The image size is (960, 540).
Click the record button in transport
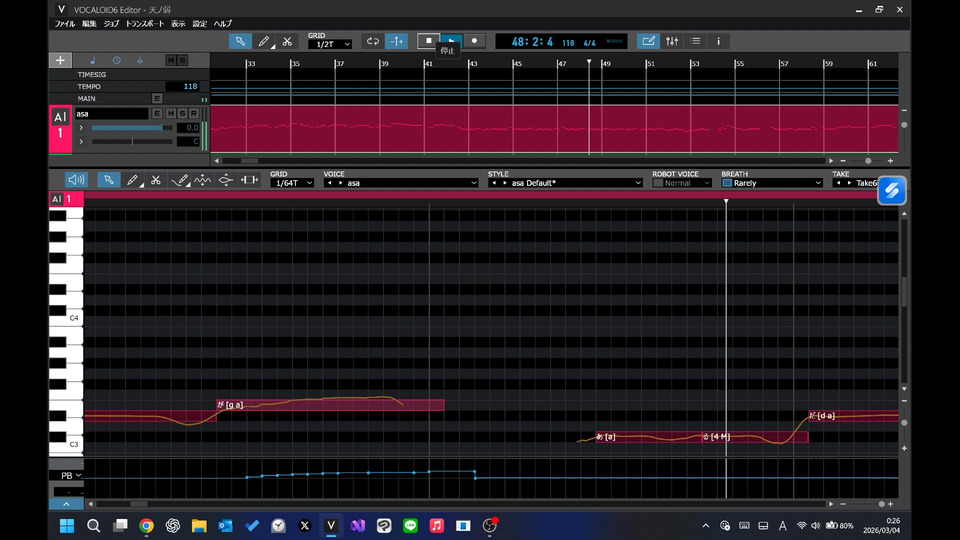(475, 41)
